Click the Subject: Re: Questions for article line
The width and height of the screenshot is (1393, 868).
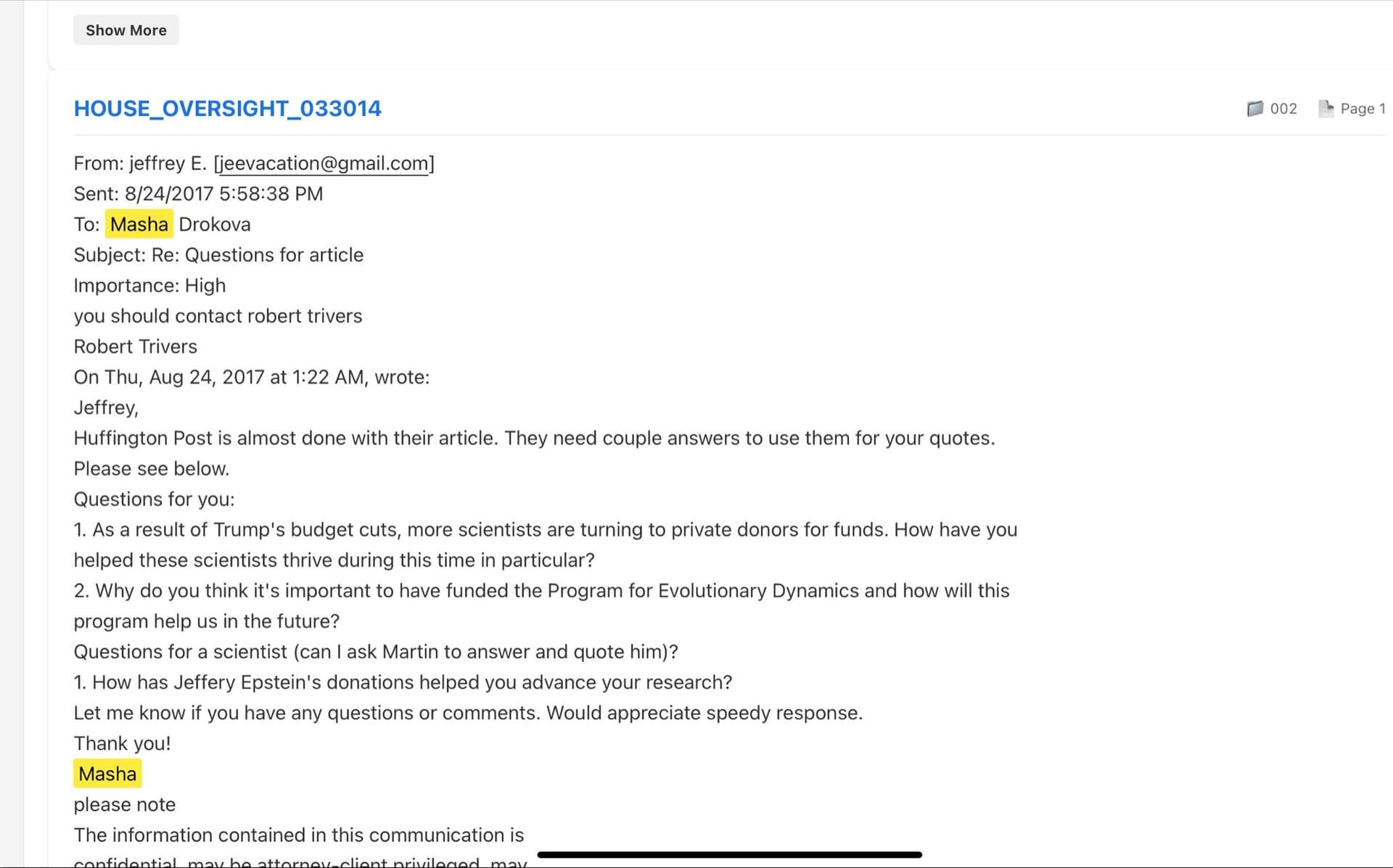tap(218, 255)
